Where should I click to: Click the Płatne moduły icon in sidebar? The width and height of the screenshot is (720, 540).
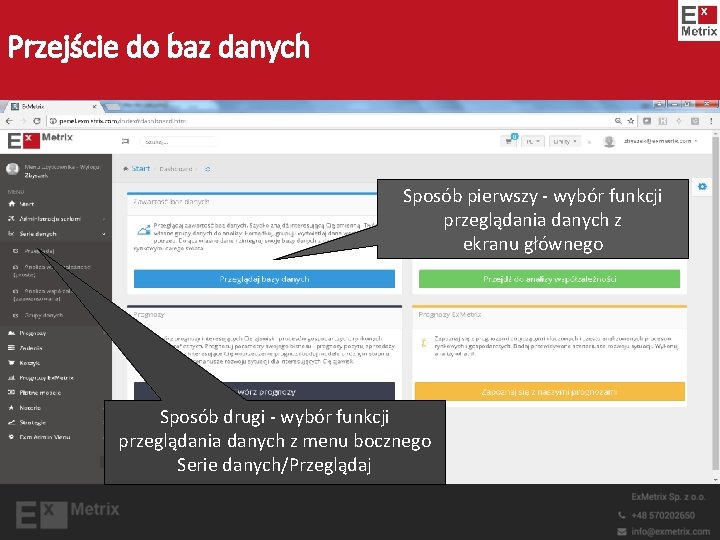(x=12, y=393)
